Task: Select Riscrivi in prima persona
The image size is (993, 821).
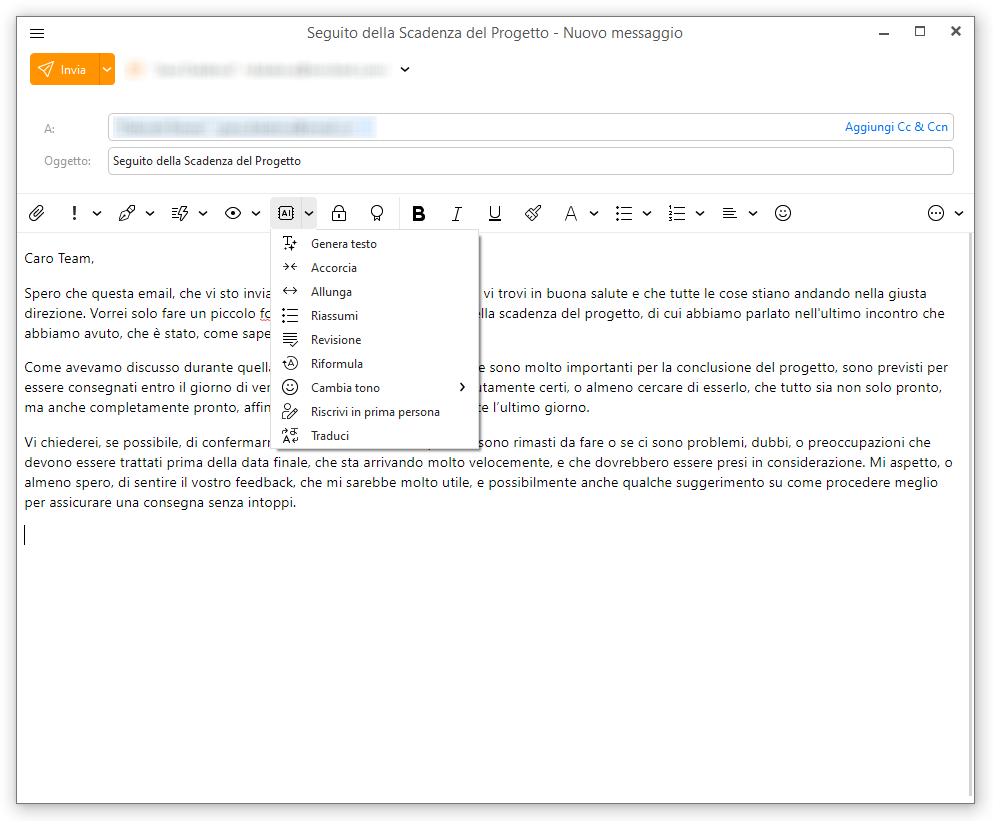Action: 374,412
